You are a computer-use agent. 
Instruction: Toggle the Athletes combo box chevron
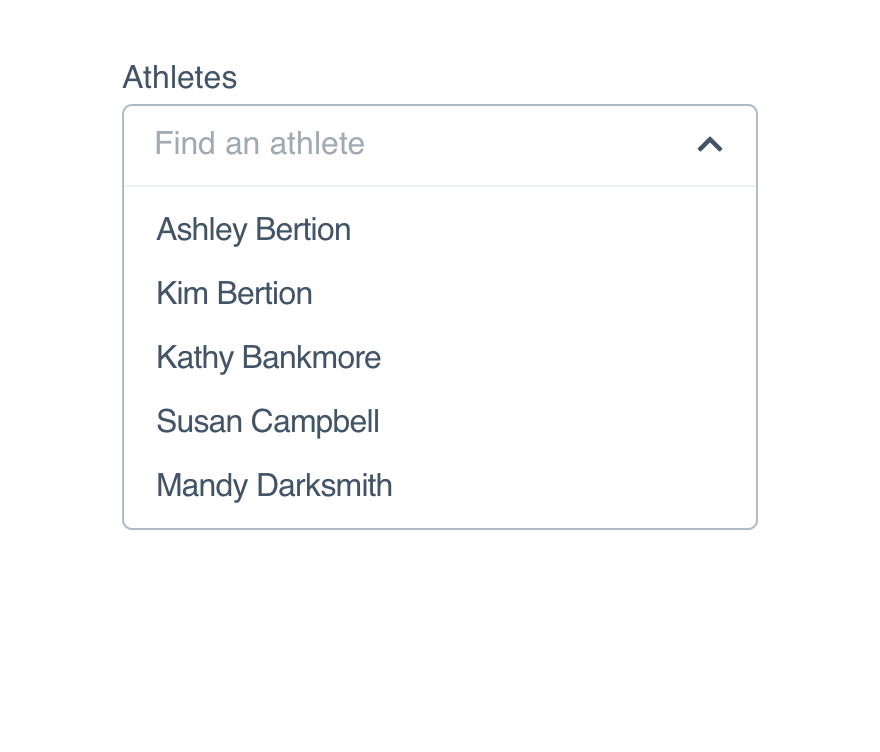709,145
